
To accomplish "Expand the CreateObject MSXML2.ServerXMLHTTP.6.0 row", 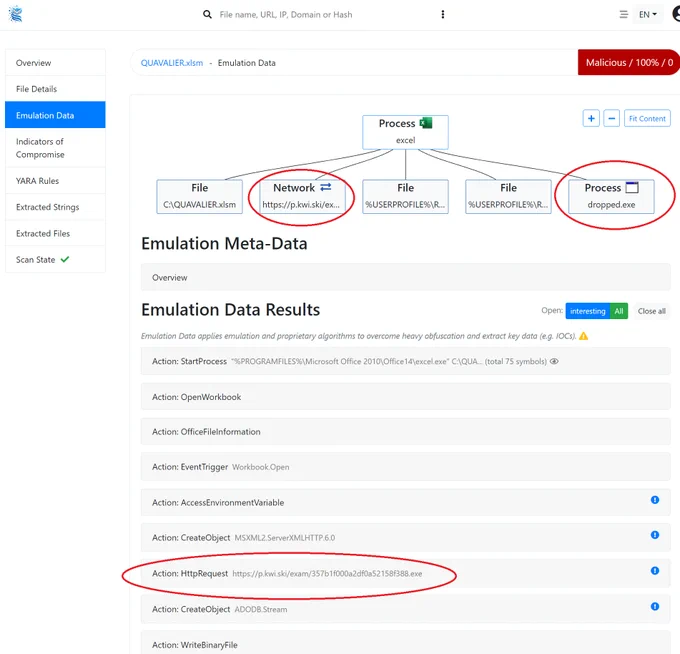I will tap(405, 537).
